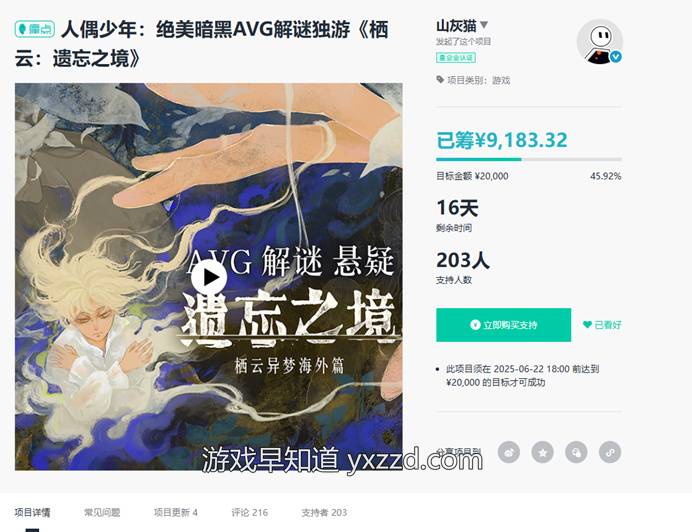Open the 项目更新 4 tab

[x=176, y=513]
